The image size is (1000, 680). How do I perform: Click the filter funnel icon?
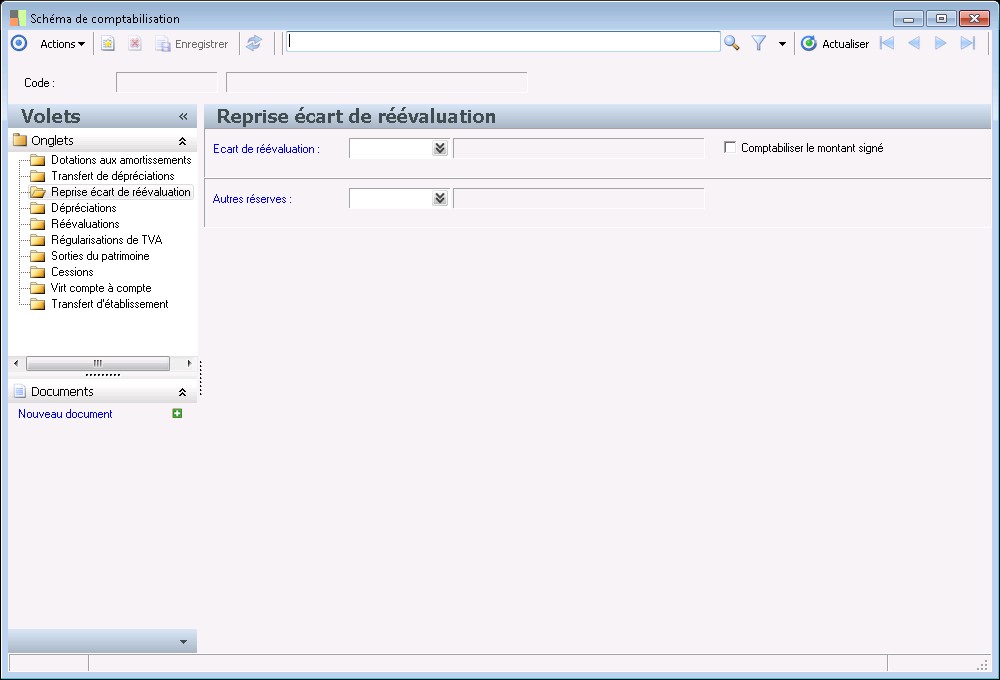click(x=759, y=43)
